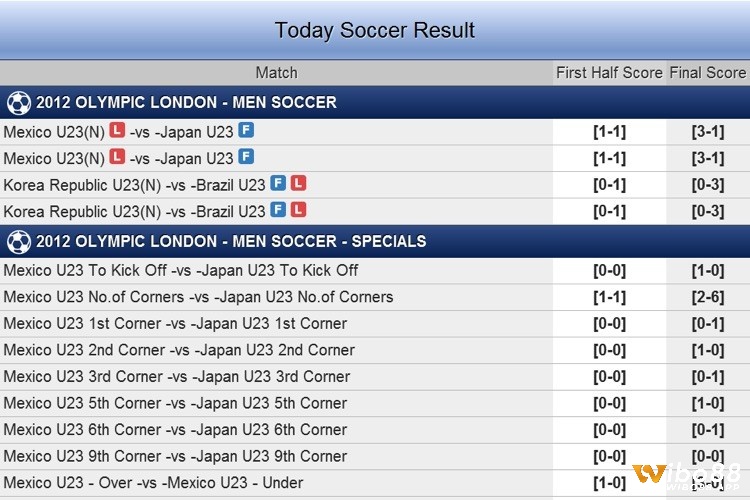Click the blue F icon in second Korea-Brazil row
This screenshot has width=750, height=500.
coord(278,210)
